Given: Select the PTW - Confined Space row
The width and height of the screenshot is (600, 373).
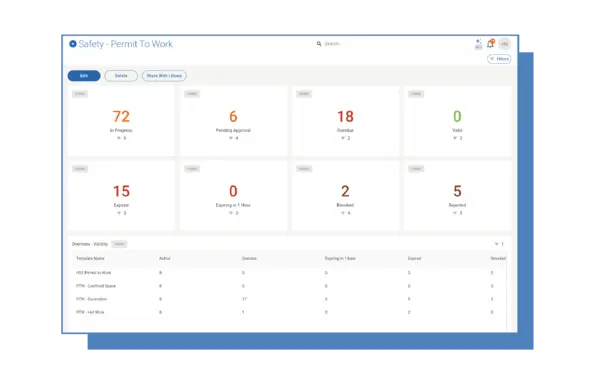Looking at the screenshot, I should pyautogui.click(x=289, y=286).
